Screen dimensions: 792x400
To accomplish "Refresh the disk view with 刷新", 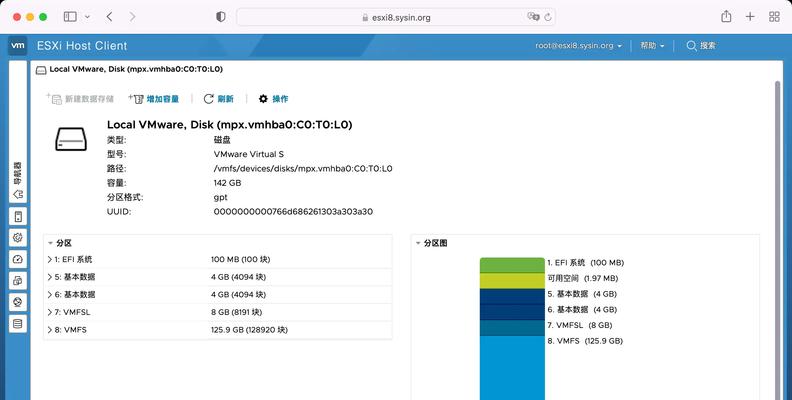I will coord(219,99).
